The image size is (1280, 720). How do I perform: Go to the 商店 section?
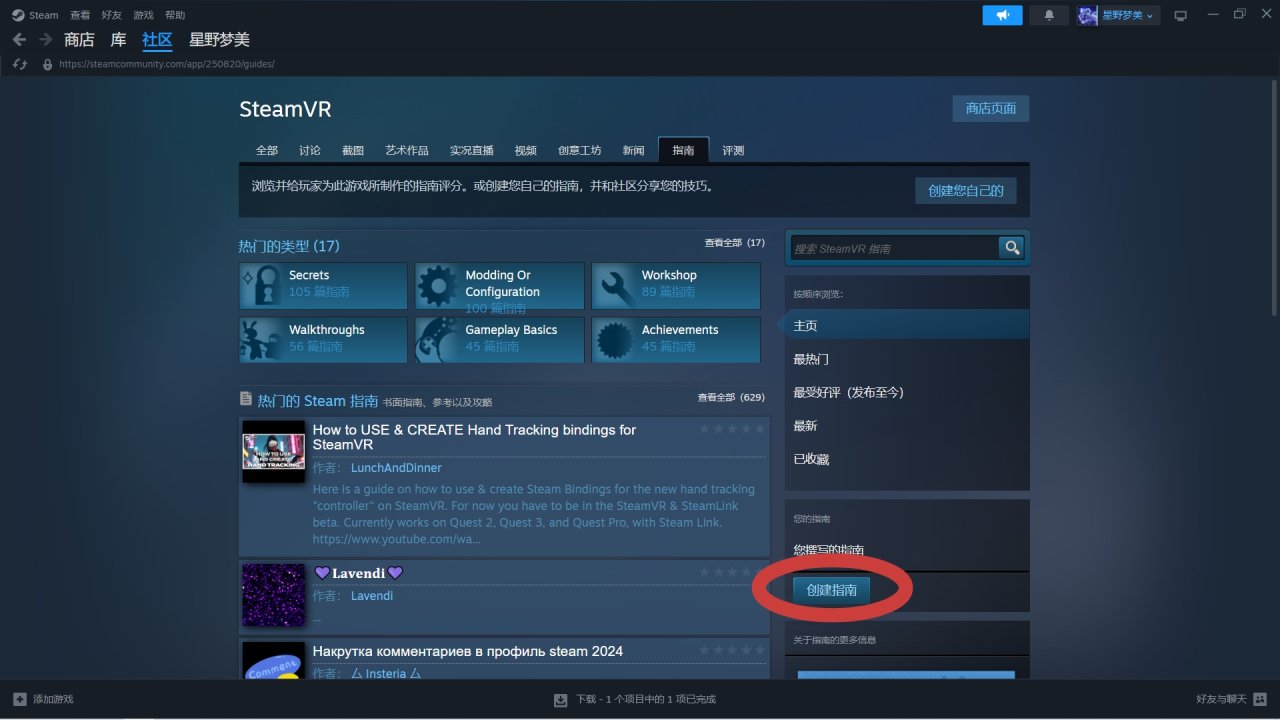[x=79, y=40]
